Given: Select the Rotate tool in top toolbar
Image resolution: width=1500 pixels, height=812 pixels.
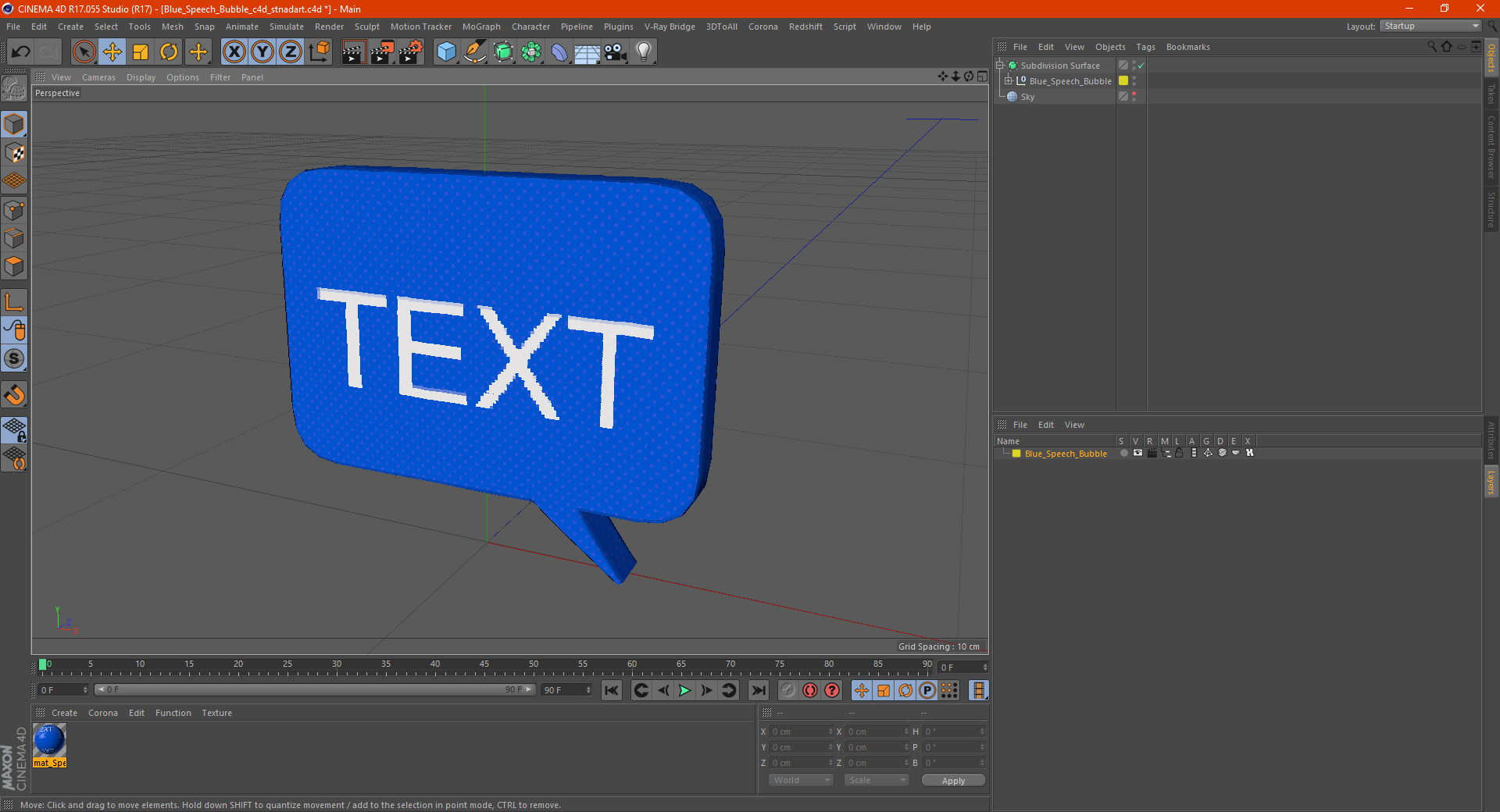Looking at the screenshot, I should tap(169, 52).
